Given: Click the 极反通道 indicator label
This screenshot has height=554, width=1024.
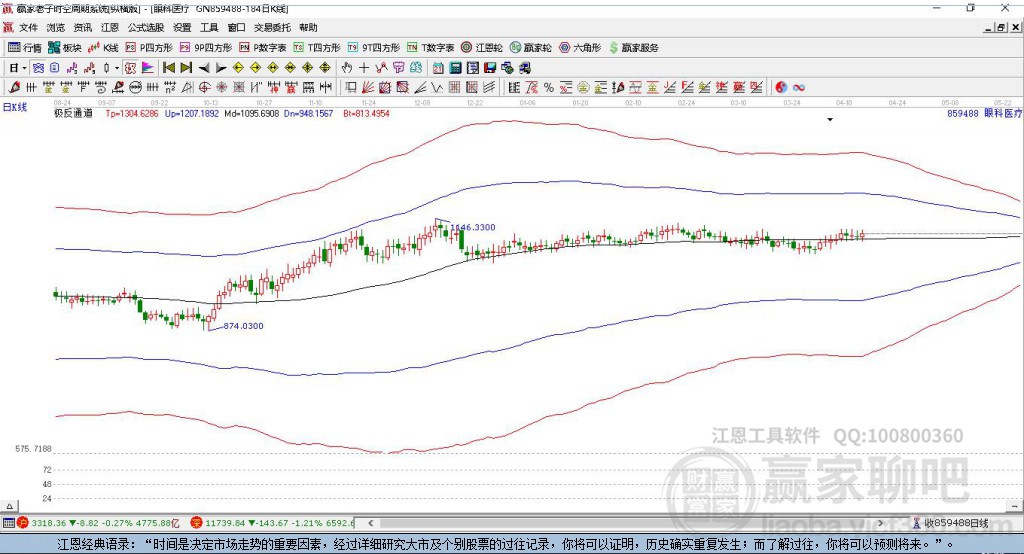Looking at the screenshot, I should click(x=73, y=113).
